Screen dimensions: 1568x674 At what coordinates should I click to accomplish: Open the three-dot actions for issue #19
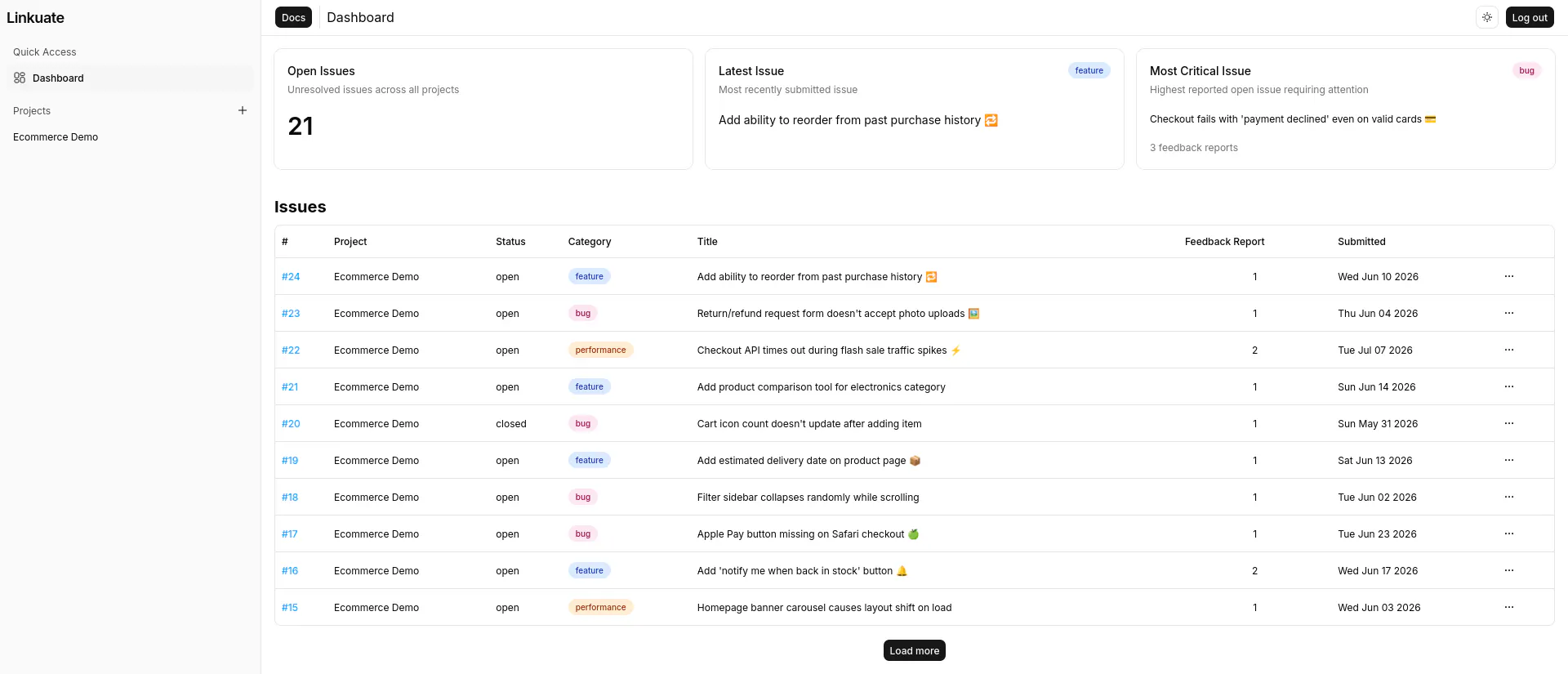[1508, 460]
